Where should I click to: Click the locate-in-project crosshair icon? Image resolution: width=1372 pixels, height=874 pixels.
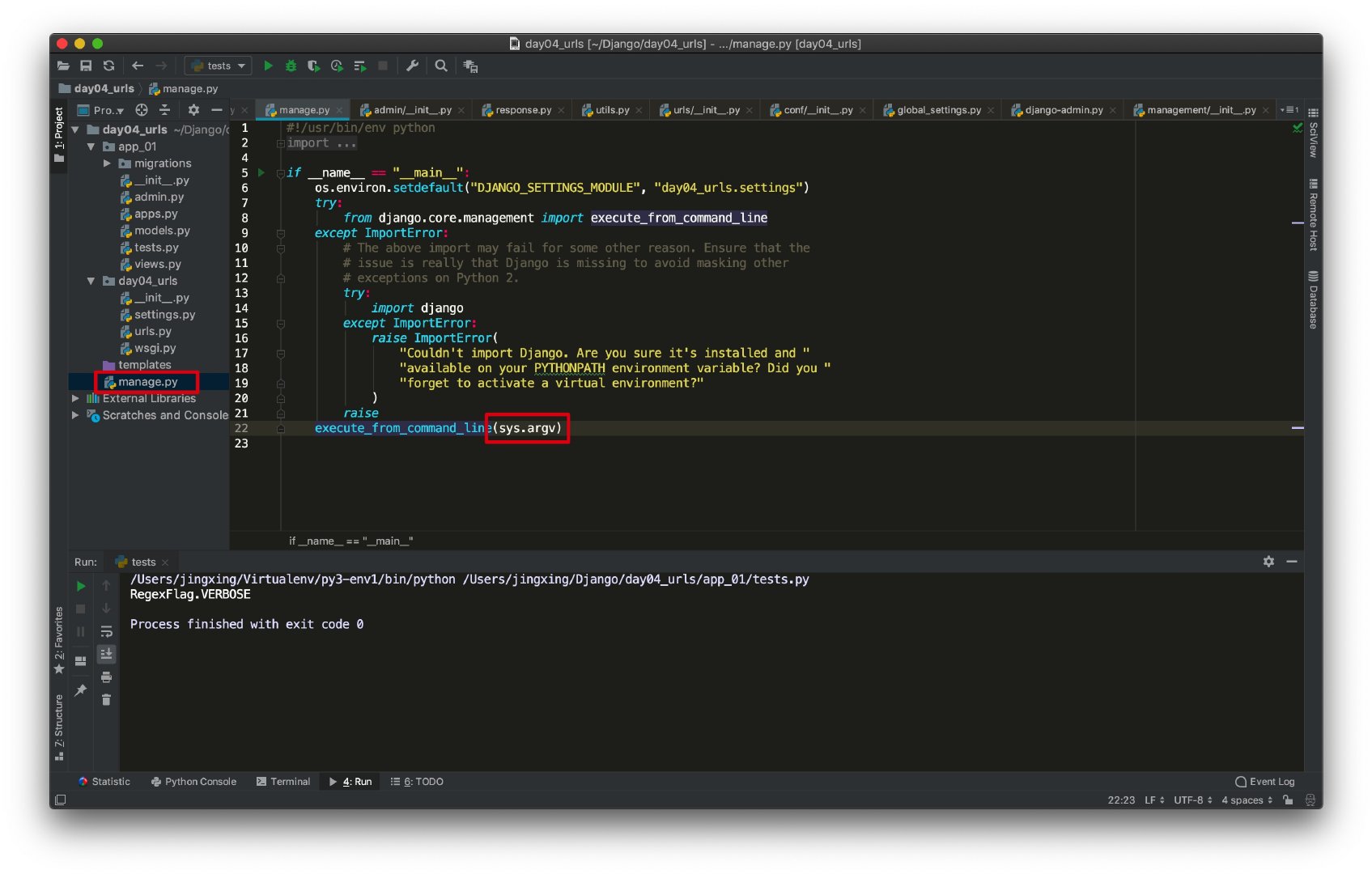pos(142,110)
